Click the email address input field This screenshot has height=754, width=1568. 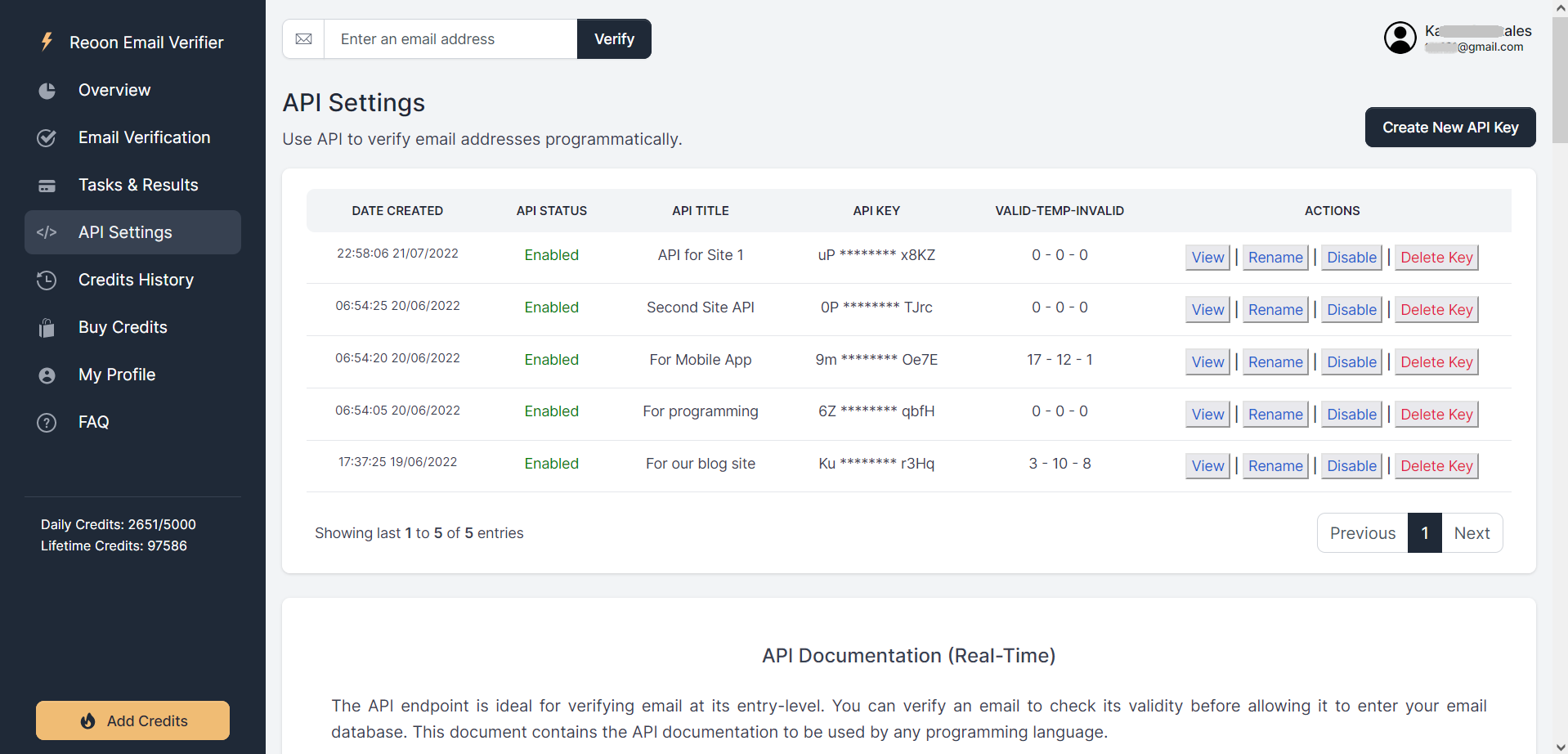coord(450,39)
